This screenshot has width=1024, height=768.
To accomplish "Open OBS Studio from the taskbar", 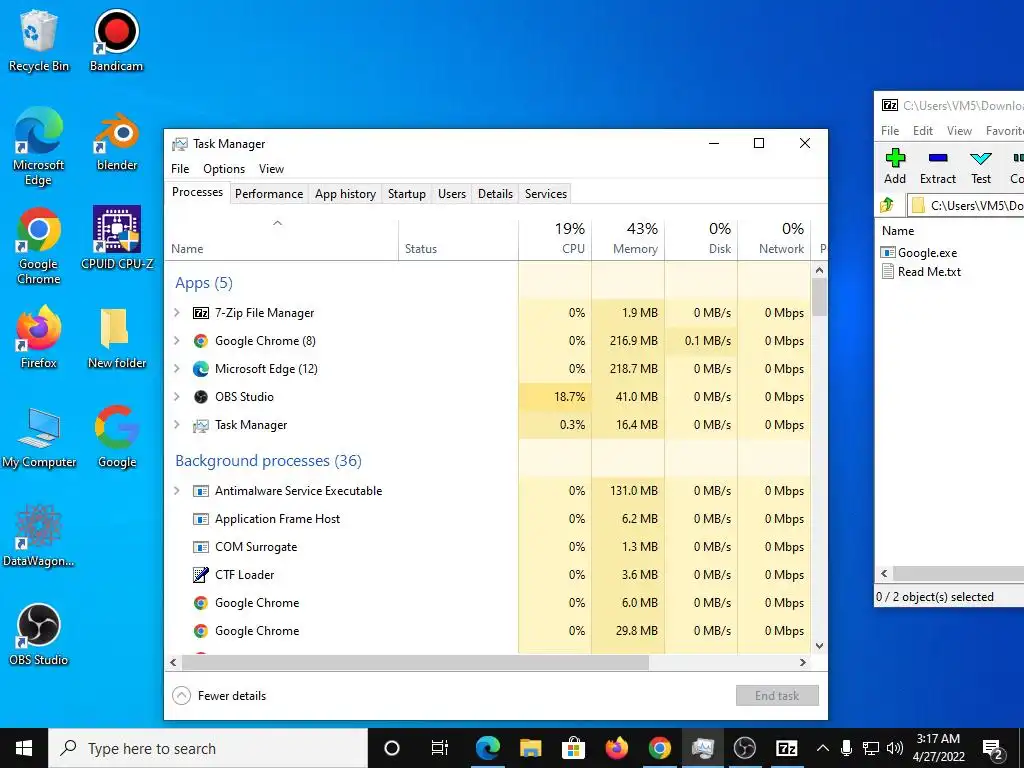I will 744,748.
